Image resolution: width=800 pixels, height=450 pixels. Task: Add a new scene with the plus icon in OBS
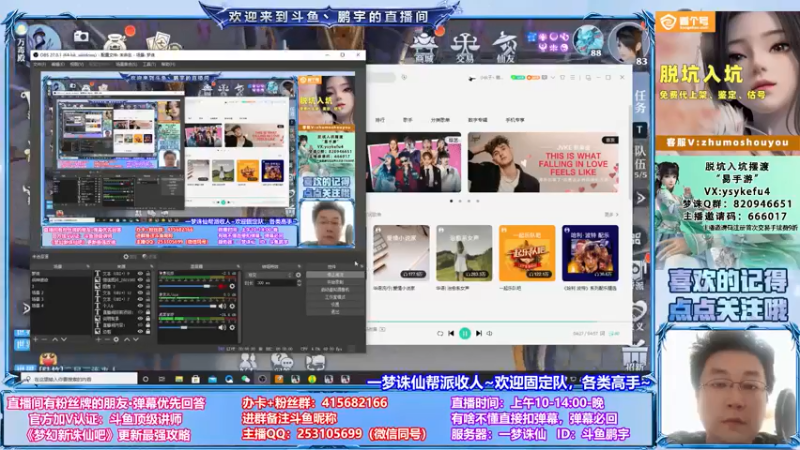36,339
